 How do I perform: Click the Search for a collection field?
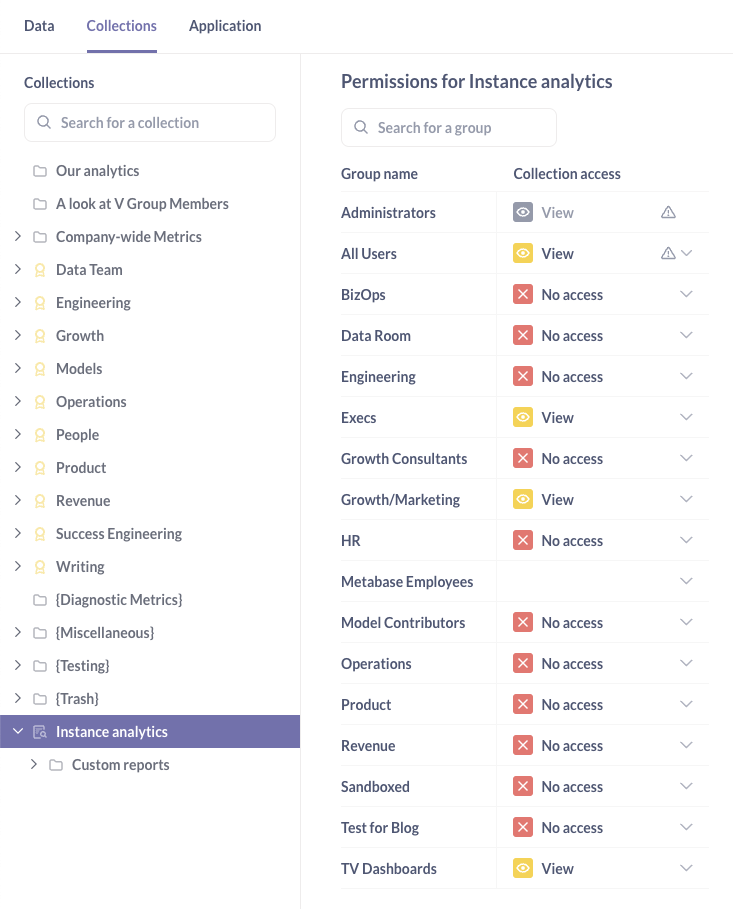[150, 121]
